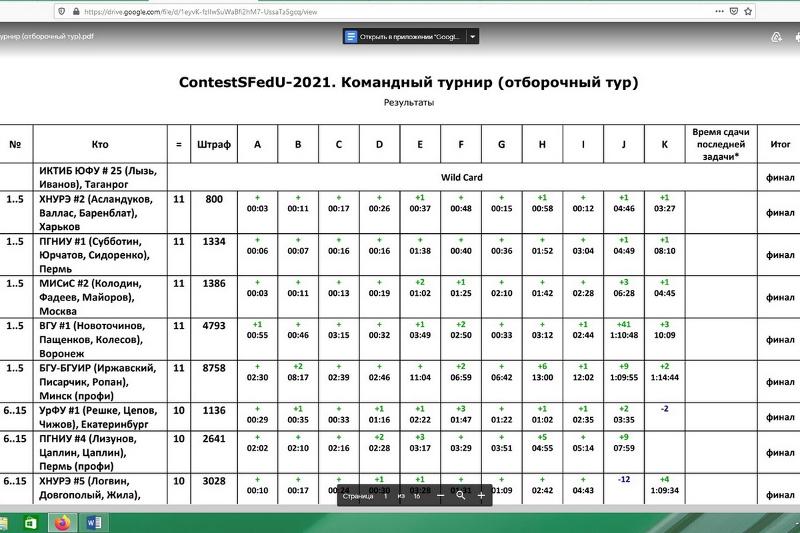Click the magnifier zoom reset icon
This screenshot has width=800, height=533.
pyautogui.click(x=461, y=495)
